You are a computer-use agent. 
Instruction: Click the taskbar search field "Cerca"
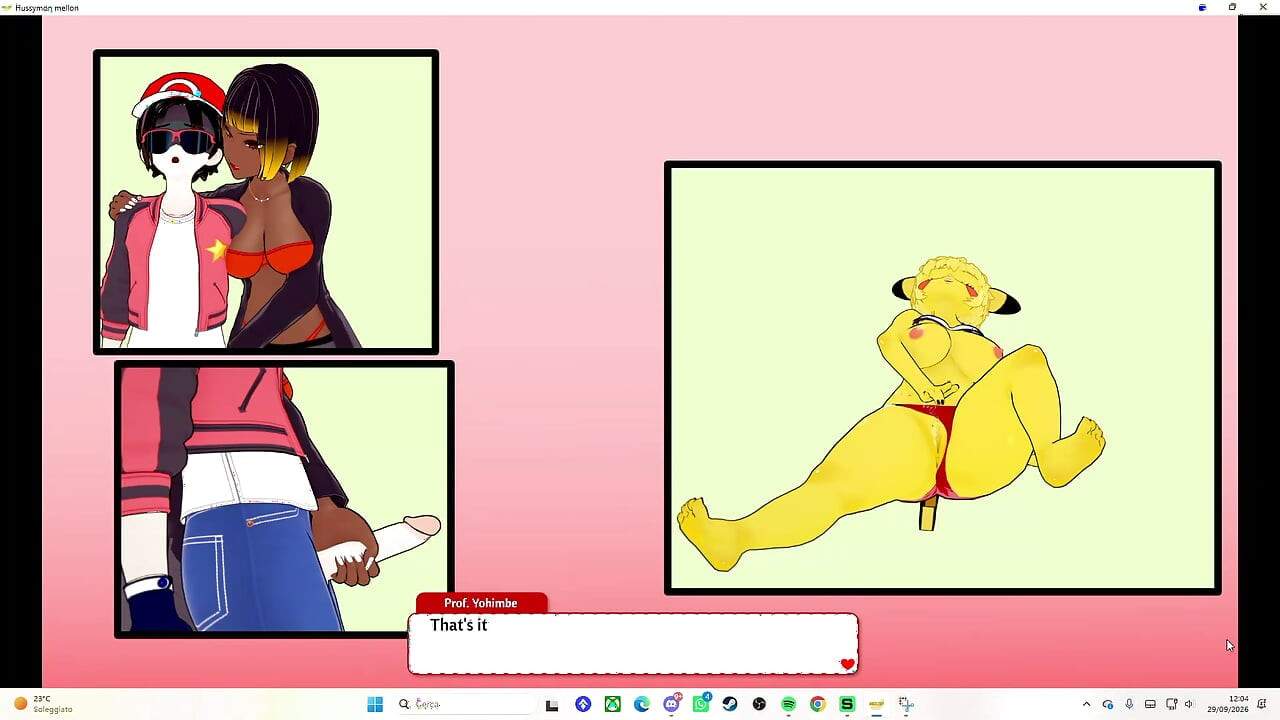[466, 704]
